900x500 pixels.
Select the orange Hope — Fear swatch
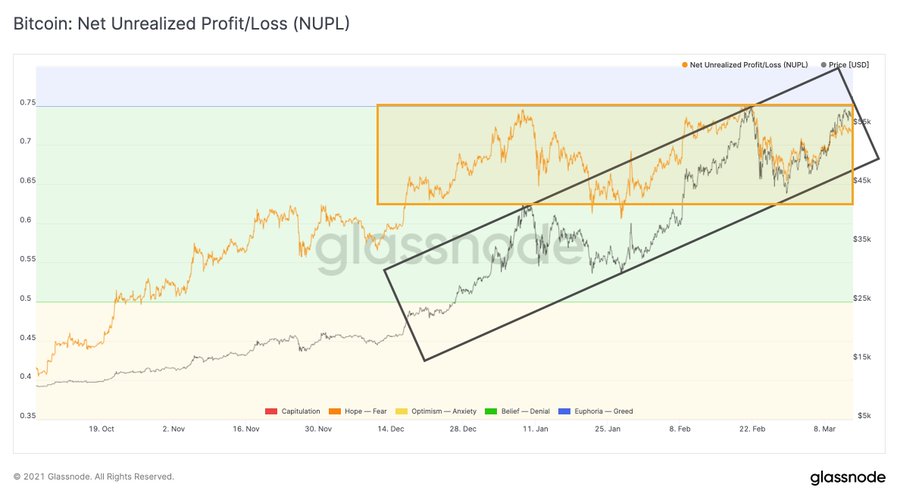pyautogui.click(x=335, y=411)
